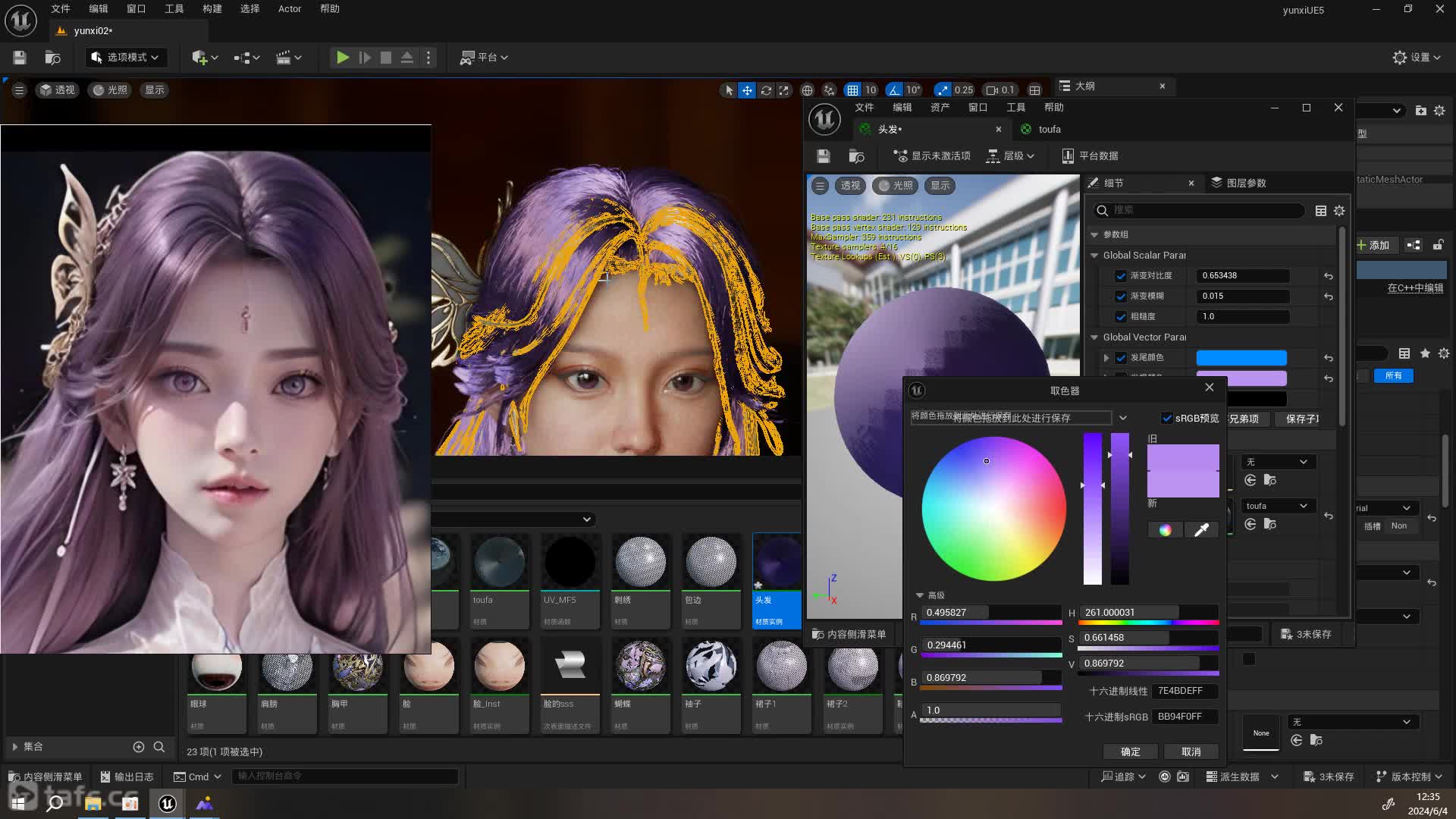Open the Actor menu in the main menu bar
The width and height of the screenshot is (1456, 819).
point(290,9)
